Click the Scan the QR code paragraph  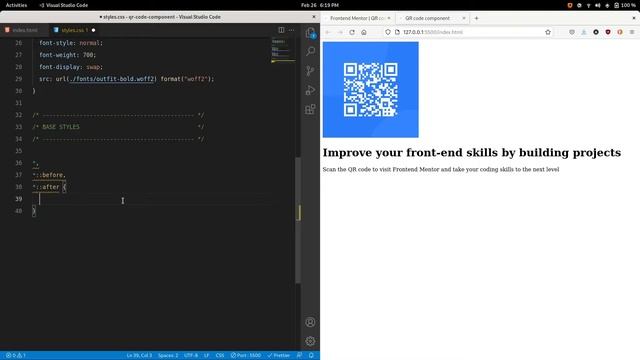441,169
